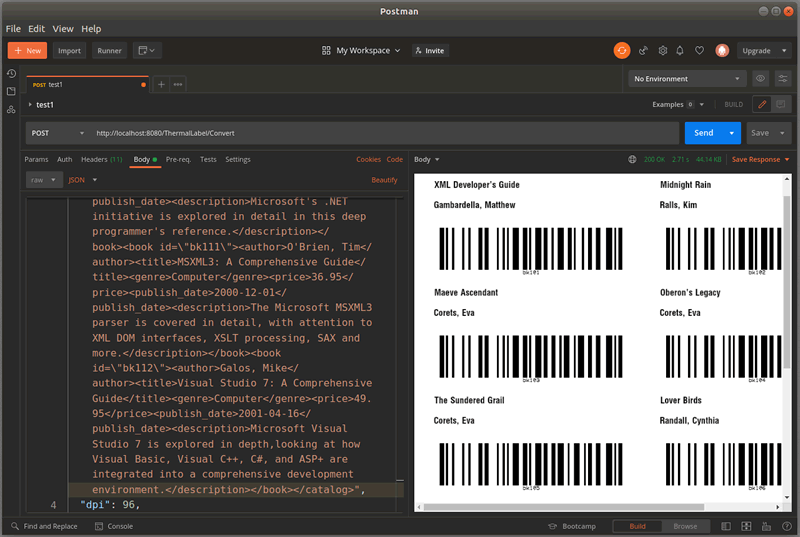The image size is (800, 537).
Task: Open the JSON body format dropdown
Action: (x=82, y=180)
